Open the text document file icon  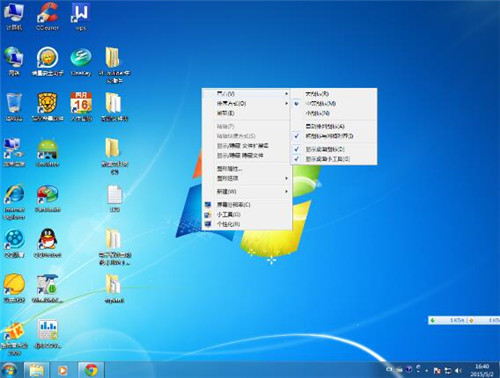pos(114,199)
